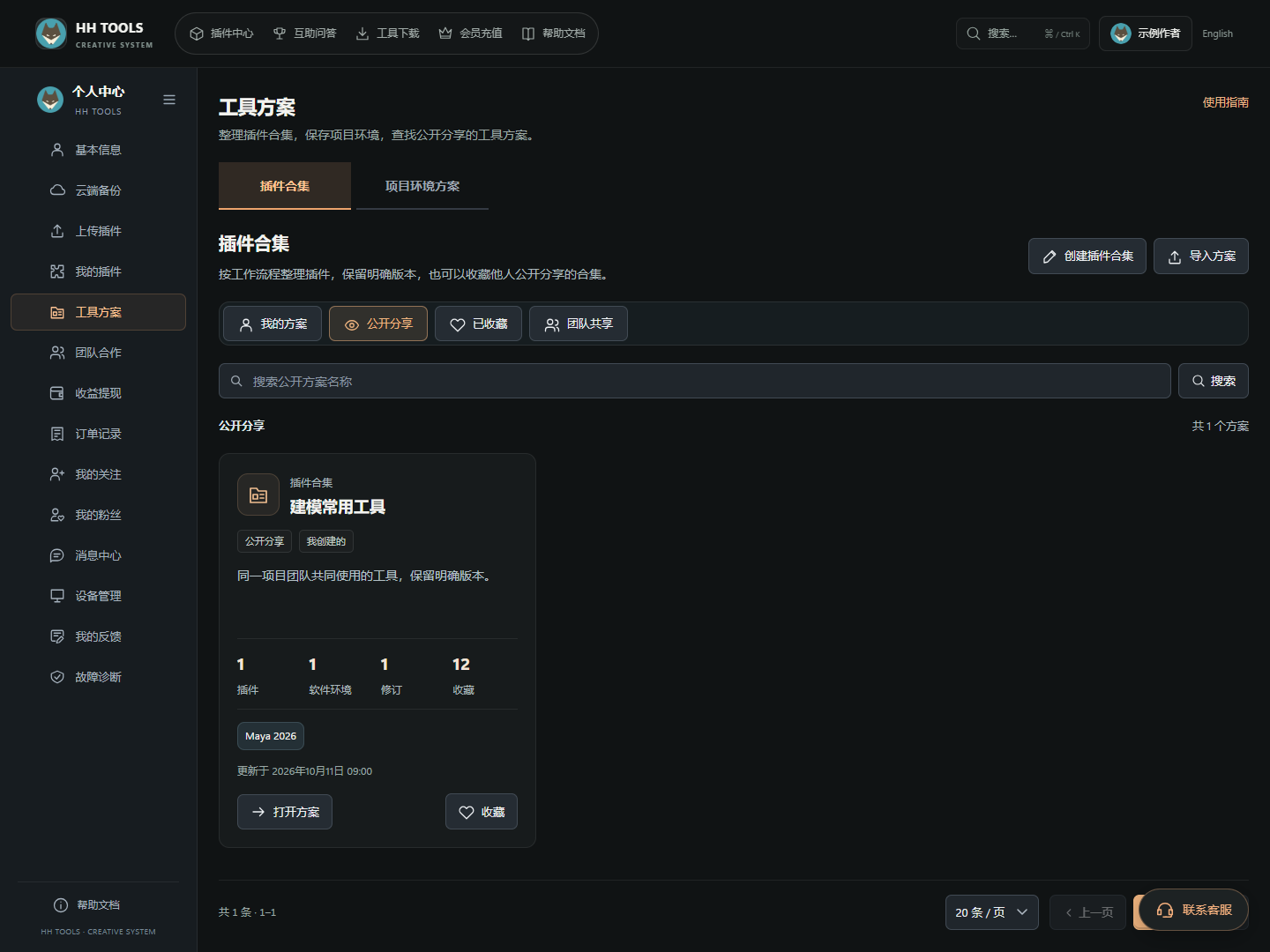Open 互助问答 in the top navigation
This screenshot has width=1270, height=952.
(304, 33)
